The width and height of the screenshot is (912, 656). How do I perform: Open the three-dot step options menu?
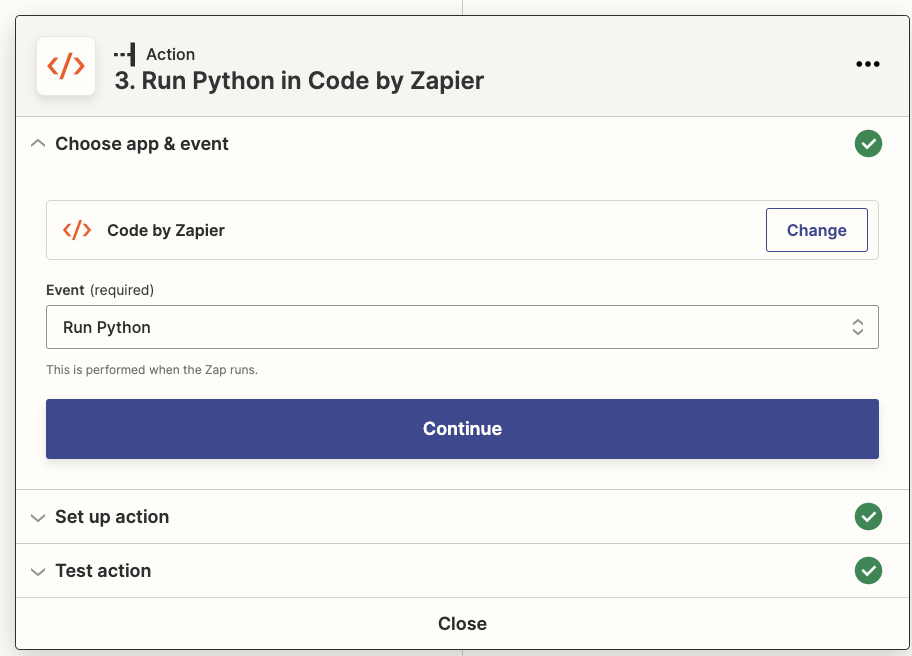(867, 64)
